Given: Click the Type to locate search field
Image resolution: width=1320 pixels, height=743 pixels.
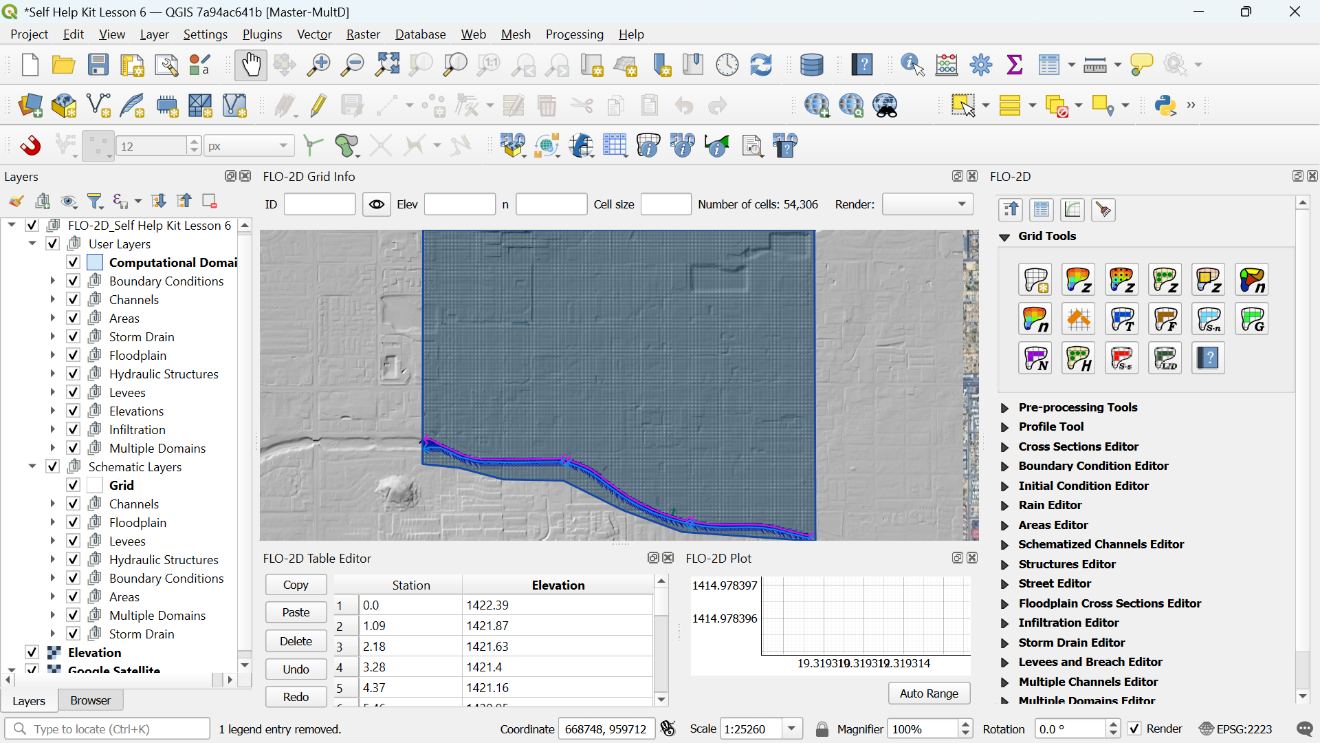Looking at the screenshot, I should (x=108, y=729).
